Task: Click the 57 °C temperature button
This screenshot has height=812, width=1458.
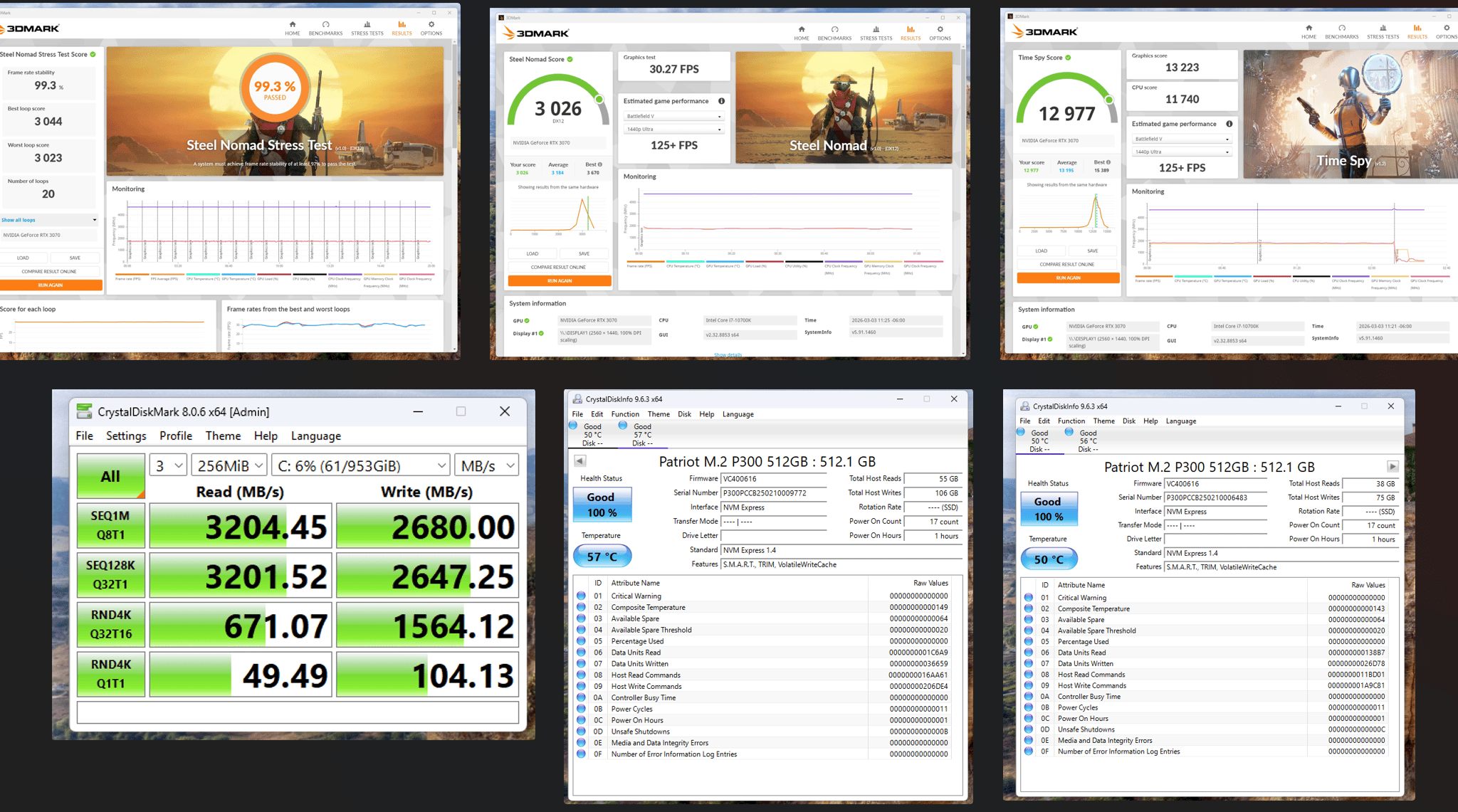Action: coord(602,557)
